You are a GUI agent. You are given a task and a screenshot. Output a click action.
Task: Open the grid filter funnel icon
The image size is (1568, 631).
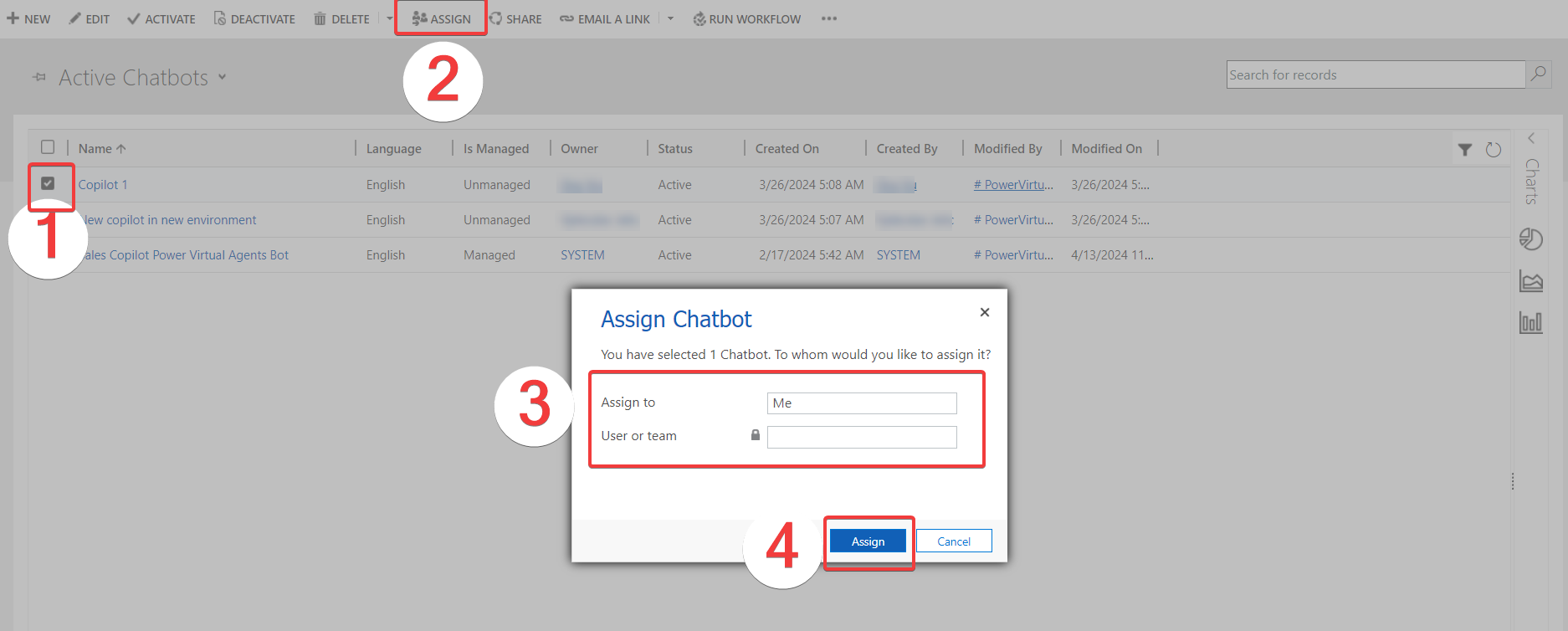coord(1465,150)
